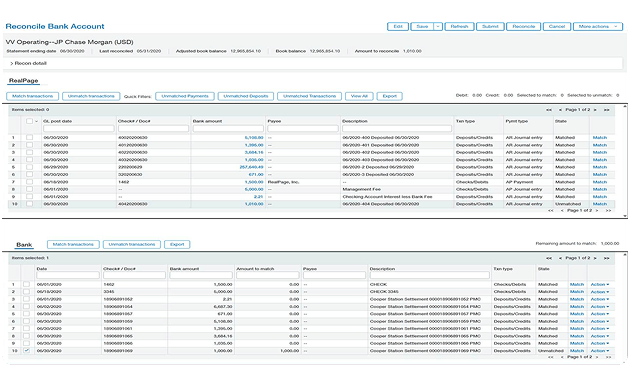Click the Save button
The height and width of the screenshot is (388, 630).
pyautogui.click(x=422, y=27)
